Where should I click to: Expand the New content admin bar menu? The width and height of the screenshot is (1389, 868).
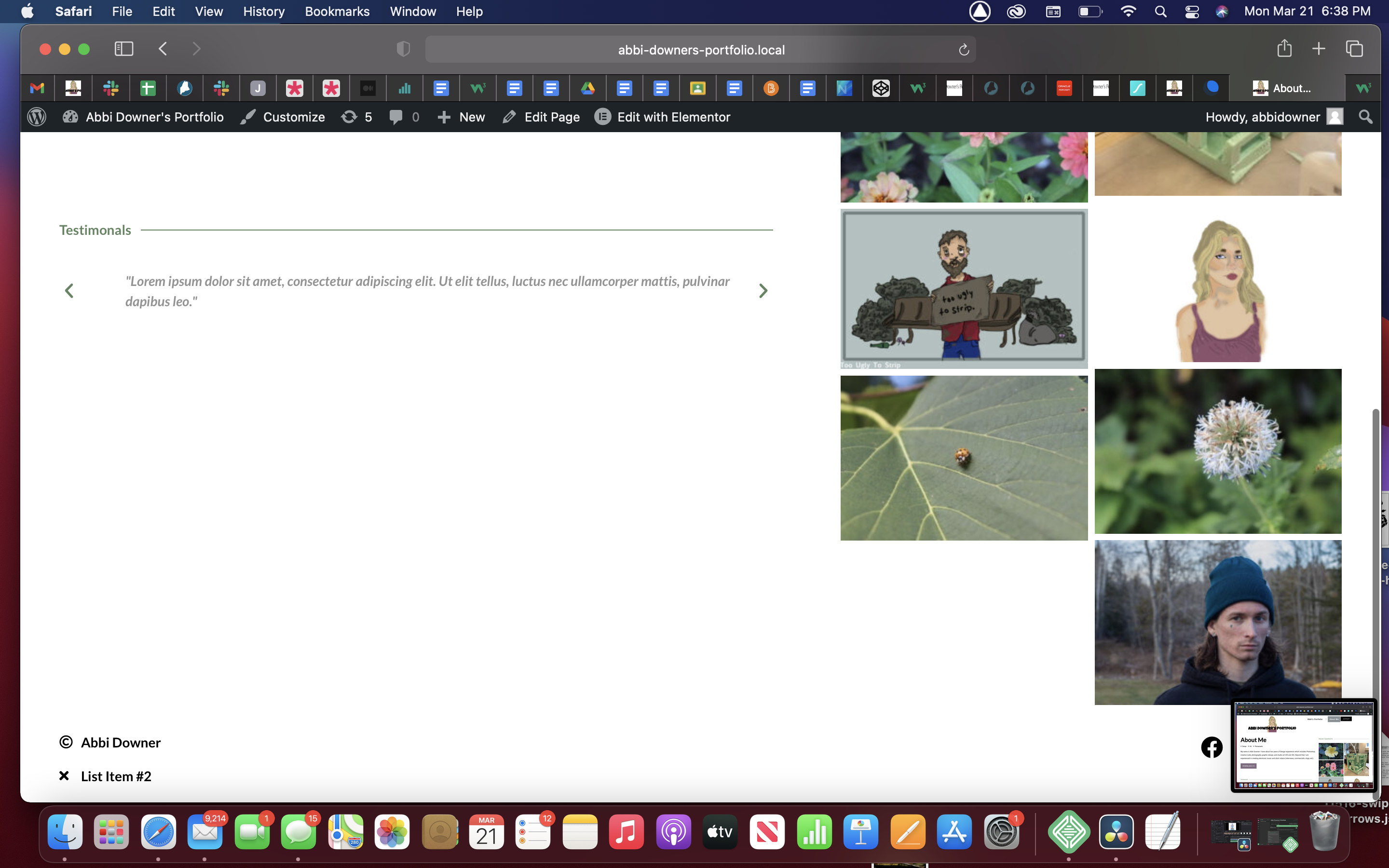click(461, 117)
